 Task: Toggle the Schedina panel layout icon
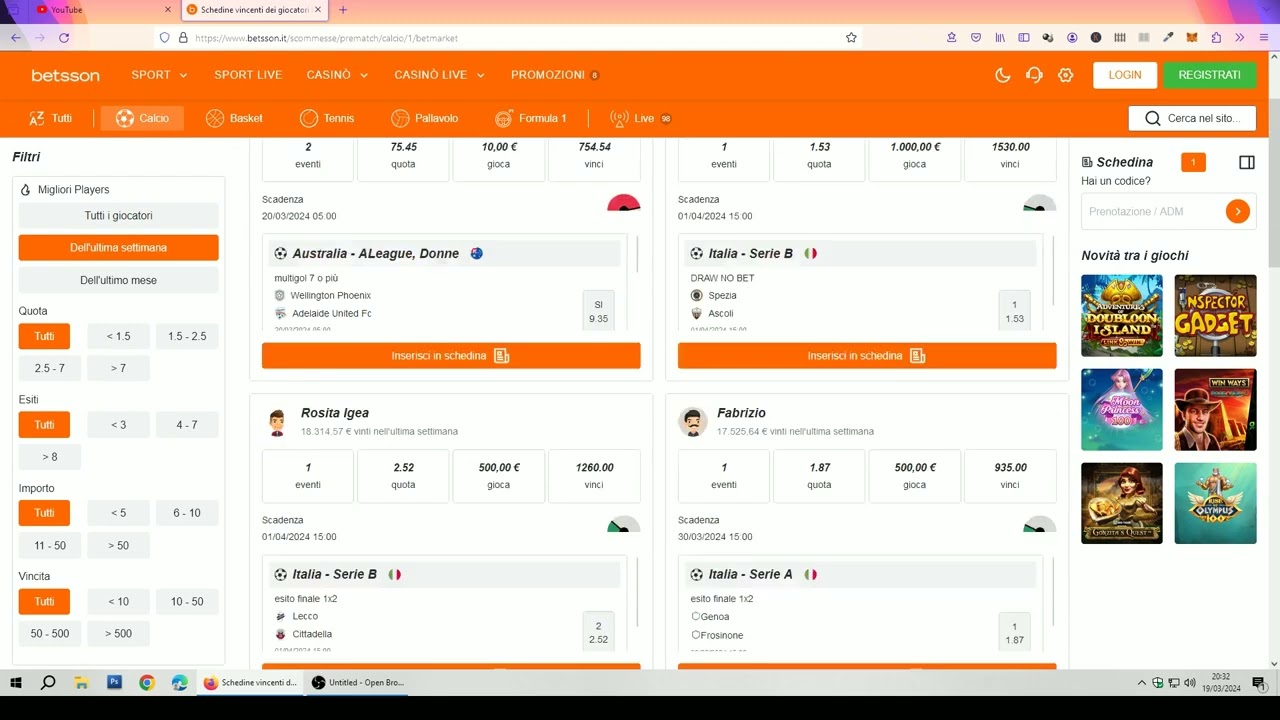(x=1246, y=162)
